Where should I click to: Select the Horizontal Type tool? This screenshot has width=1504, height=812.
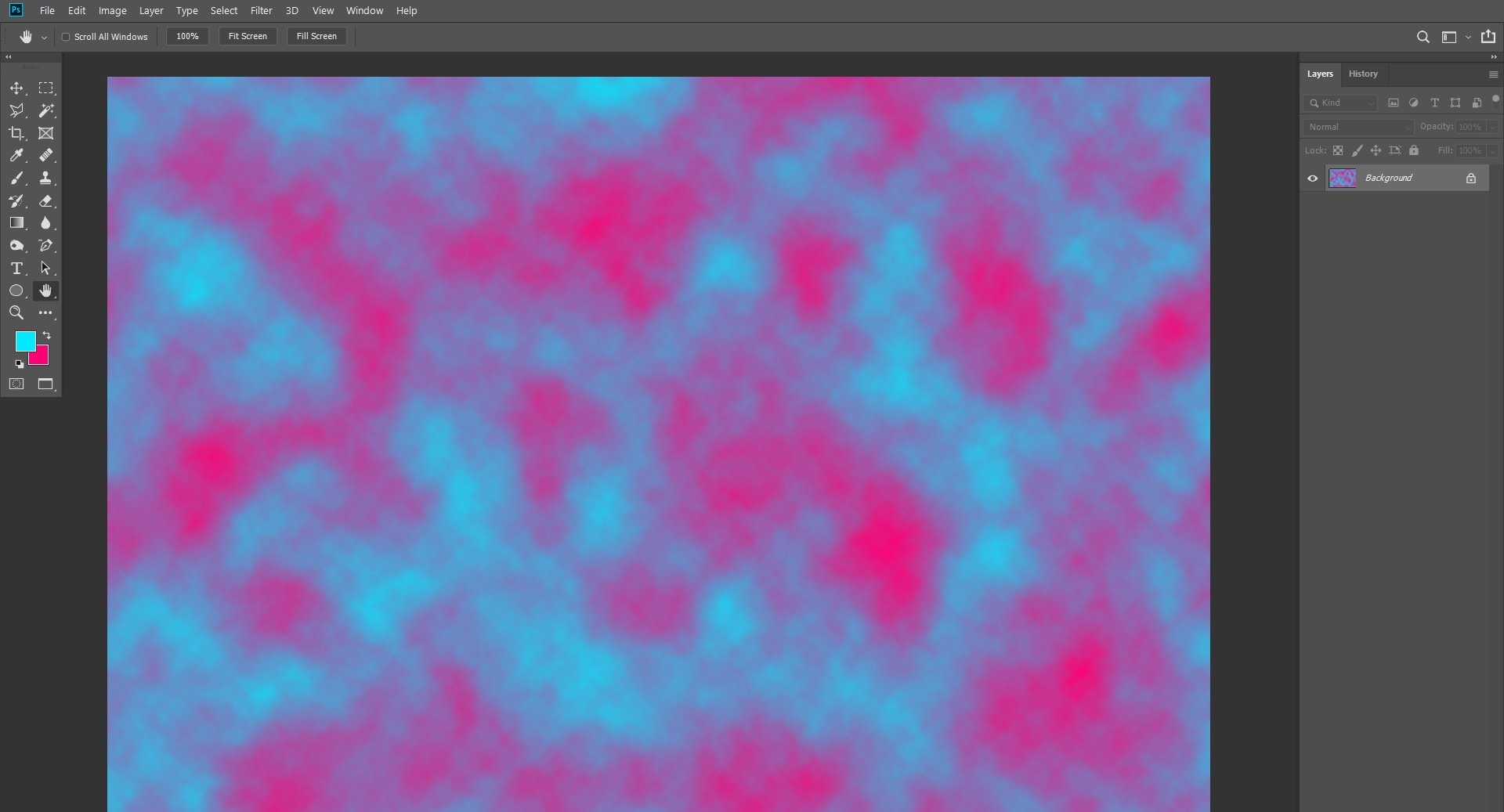16,268
